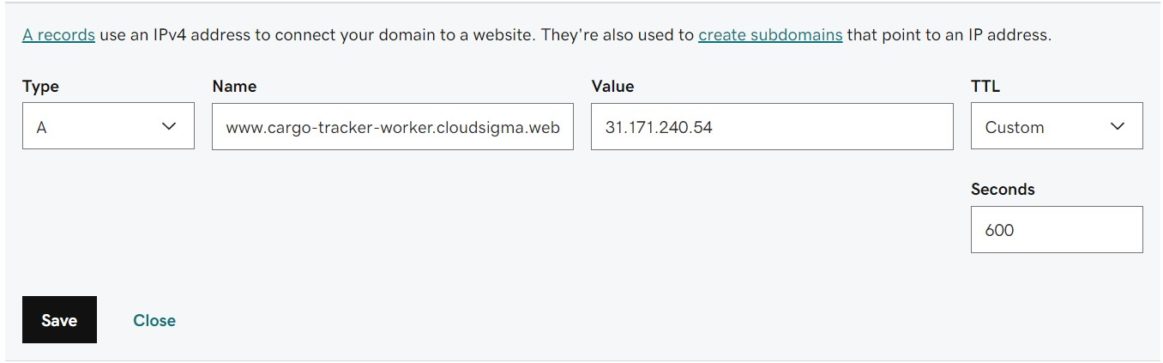This screenshot has width=1163, height=363.
Task: Focus the Name field with www.cargo-tracker-worker
Action: pyautogui.click(x=392, y=126)
